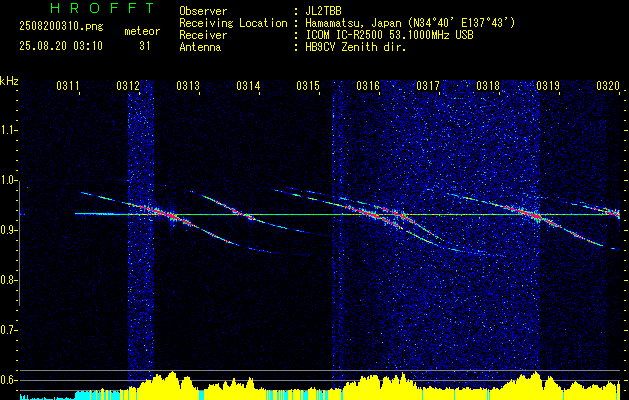Image resolution: width=629 pixels, height=400 pixels.
Task: Click the 0.9 kHz axis label
Action: [8, 230]
